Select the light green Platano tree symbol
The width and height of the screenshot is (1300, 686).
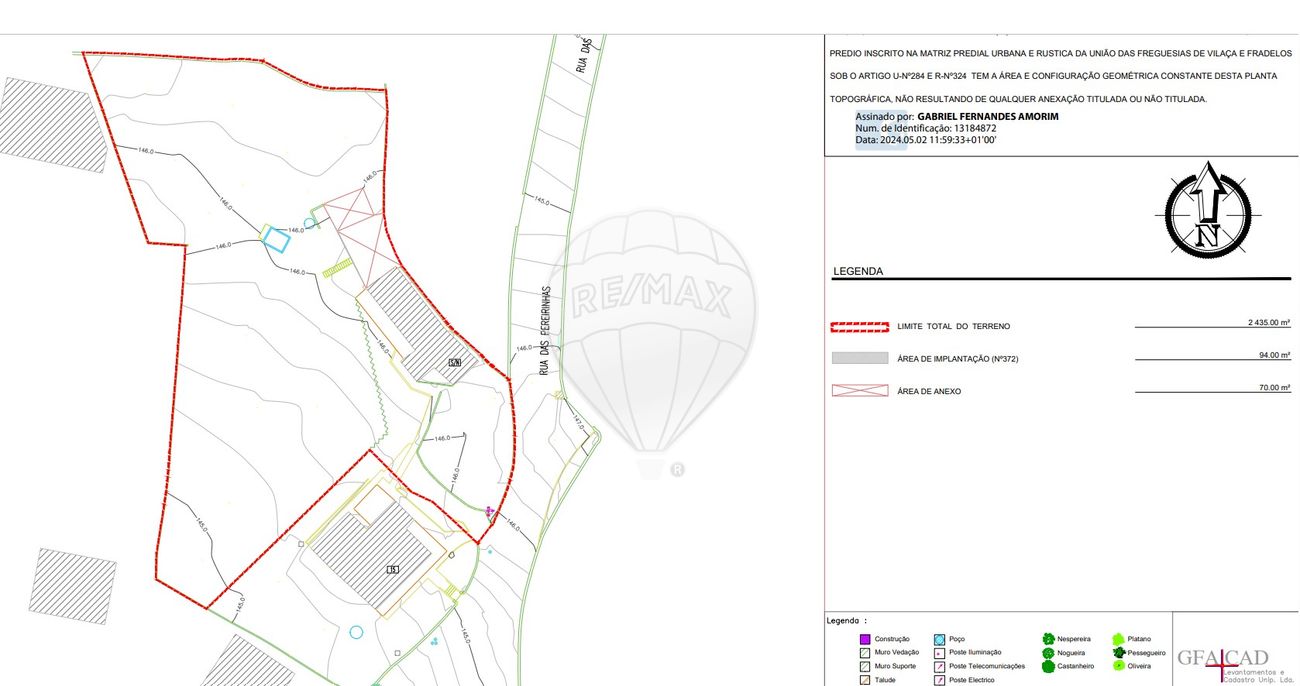point(1118,639)
